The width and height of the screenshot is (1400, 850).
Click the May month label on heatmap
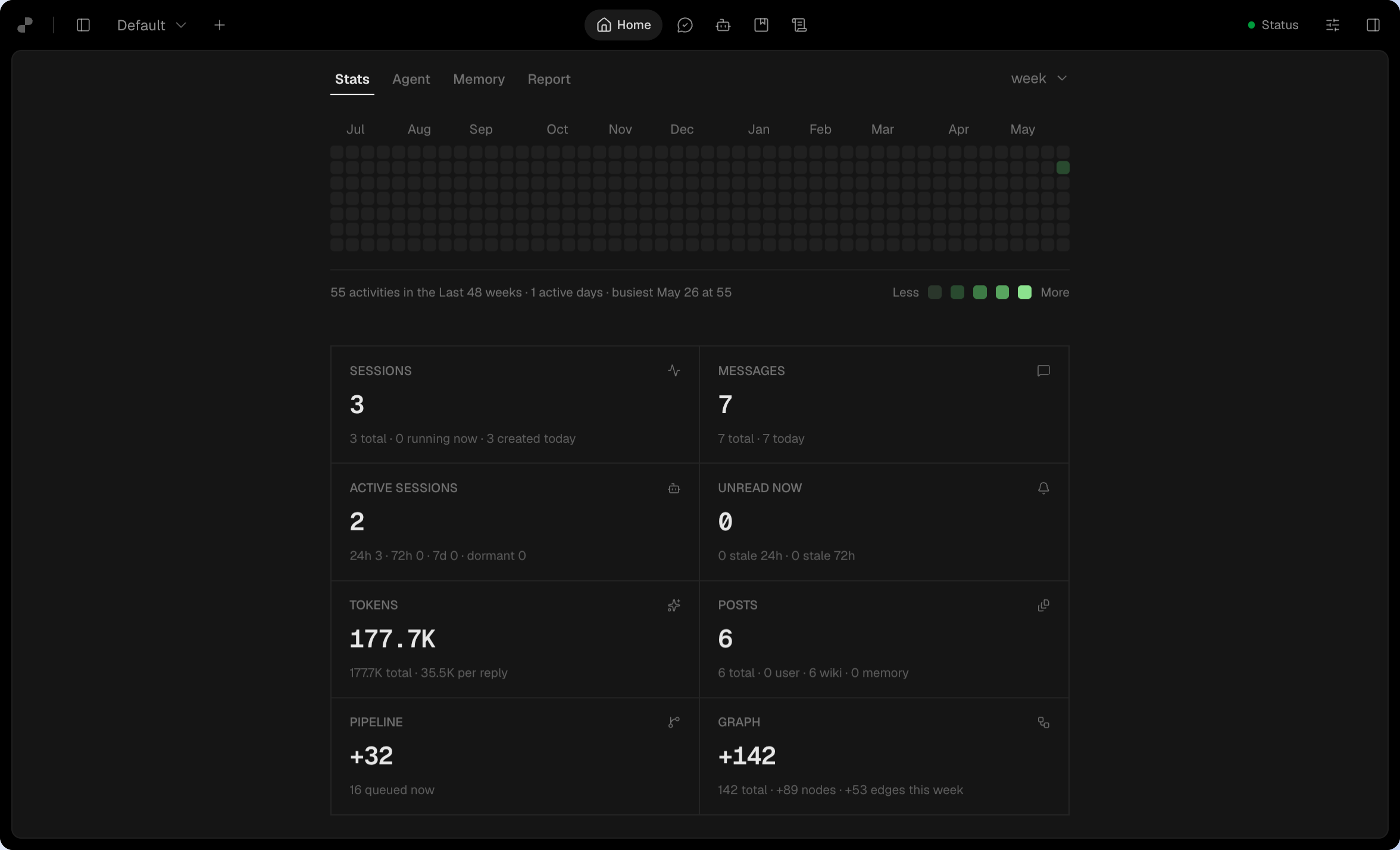tap(1023, 129)
